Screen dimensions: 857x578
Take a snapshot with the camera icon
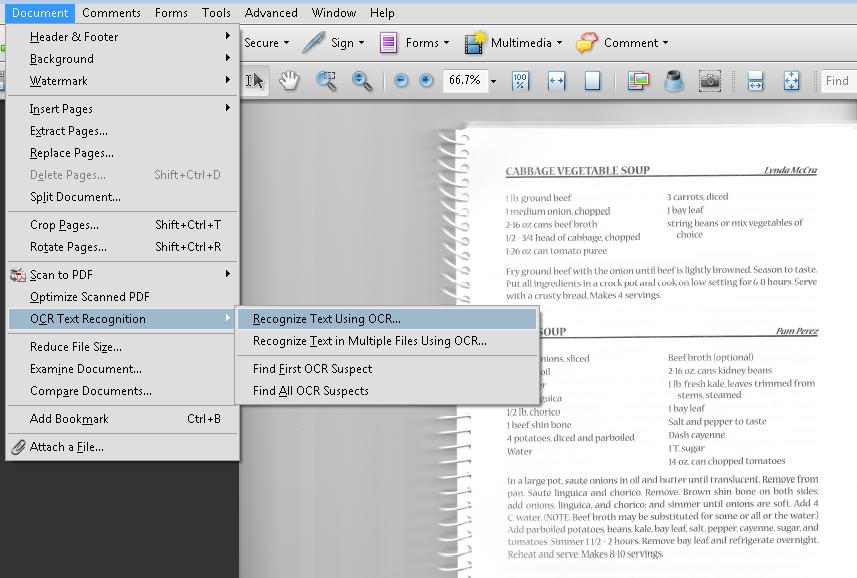(x=709, y=81)
